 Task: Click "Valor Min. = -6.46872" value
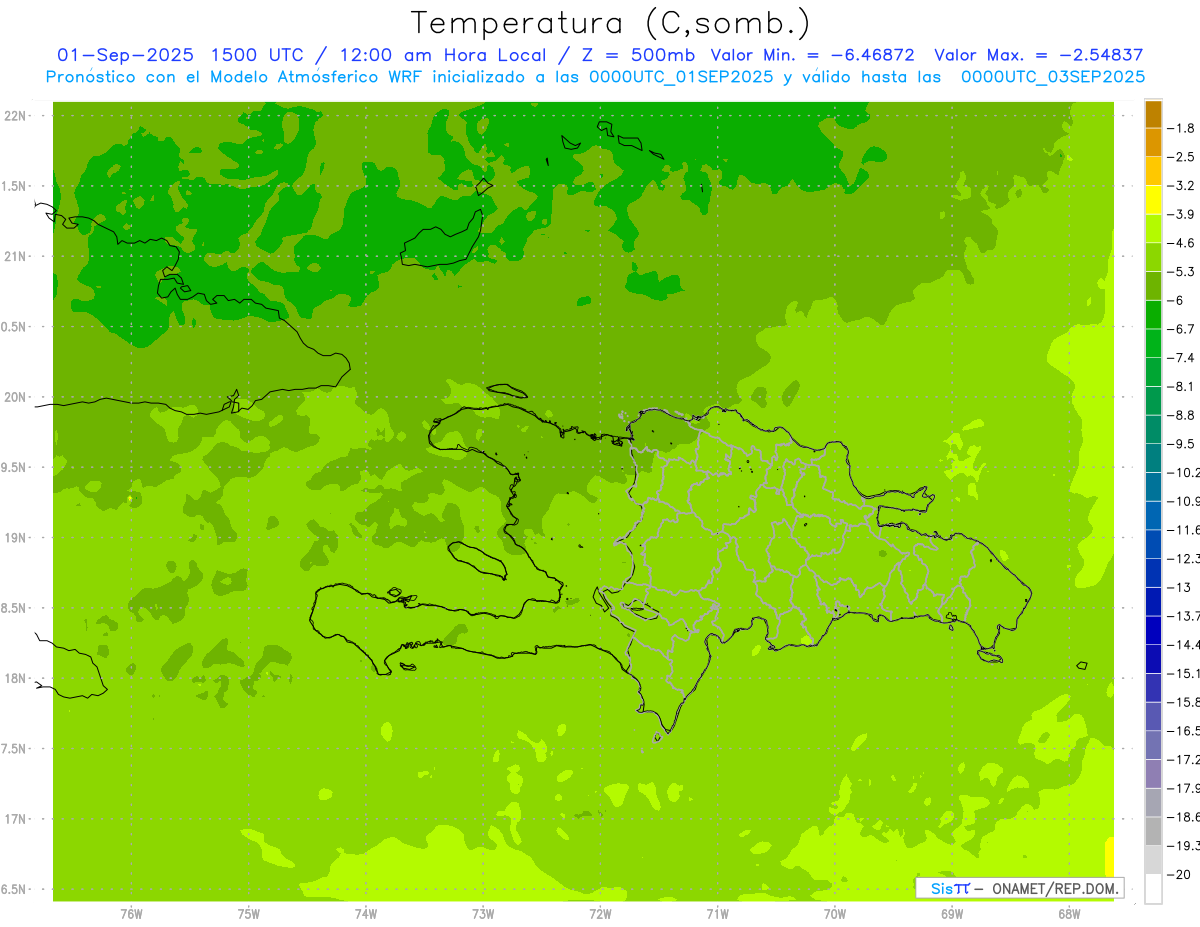pos(814,55)
